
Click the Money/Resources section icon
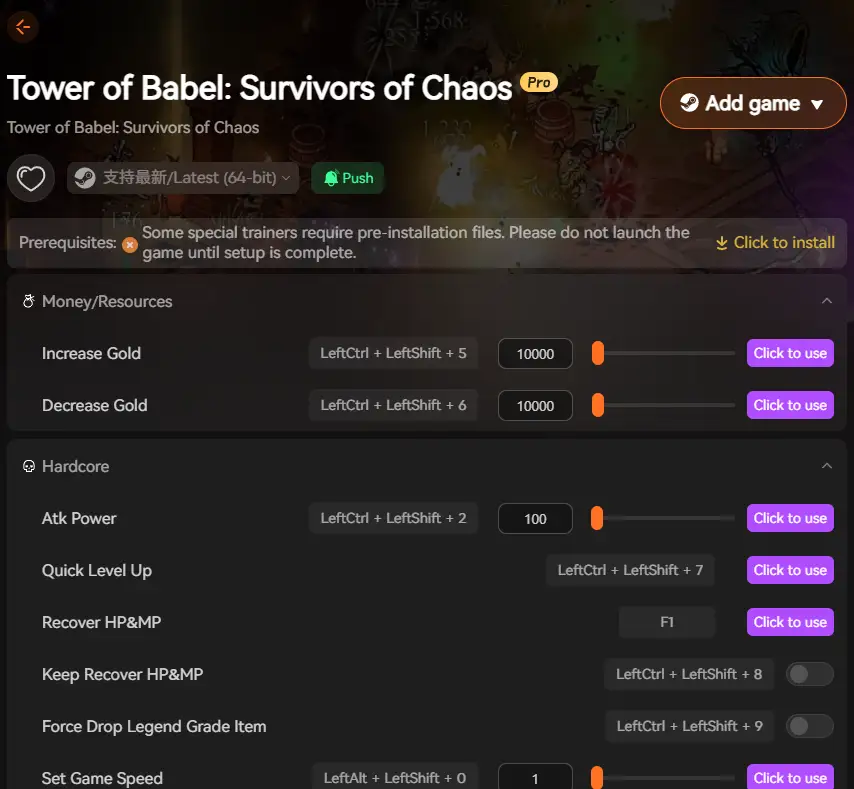(28, 300)
